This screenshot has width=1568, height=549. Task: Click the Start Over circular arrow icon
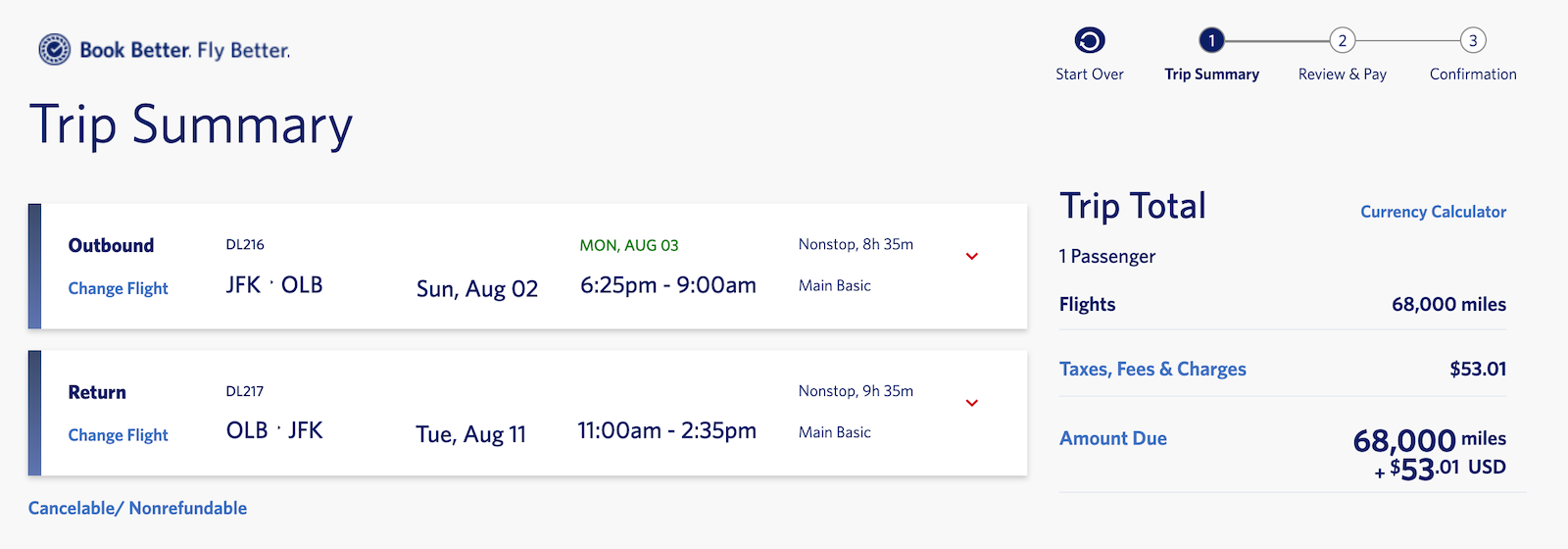(1090, 40)
